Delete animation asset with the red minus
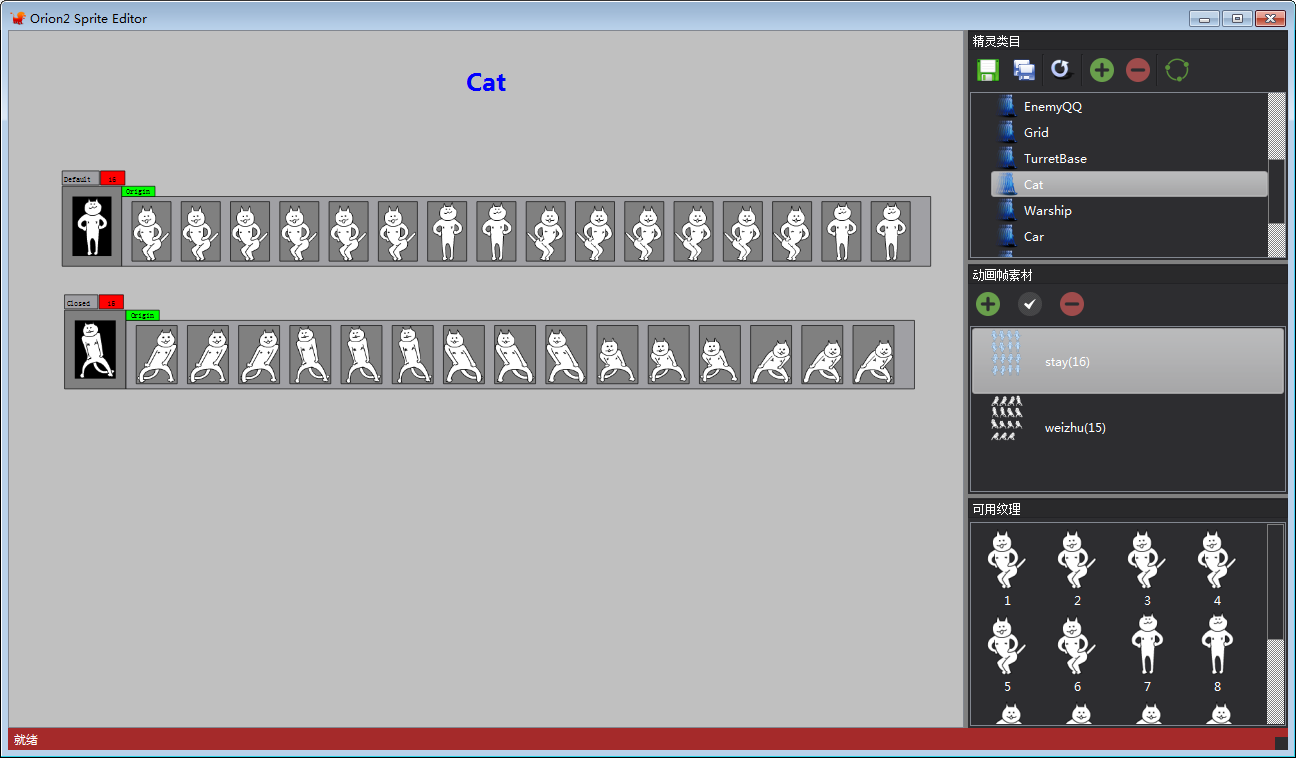Viewport: 1296px width, 758px height. (x=1071, y=304)
